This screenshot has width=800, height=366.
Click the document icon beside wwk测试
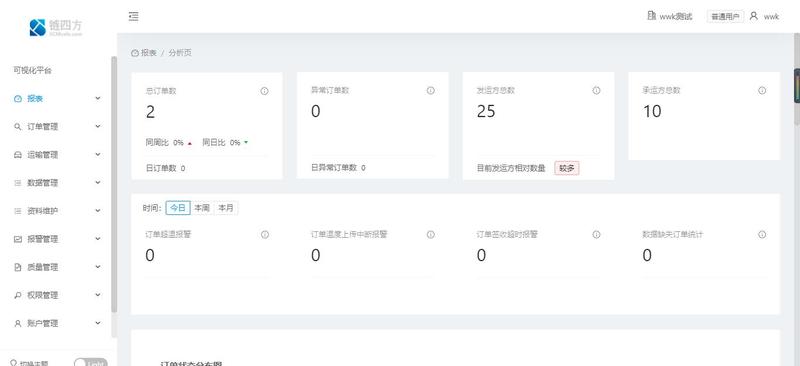point(652,16)
